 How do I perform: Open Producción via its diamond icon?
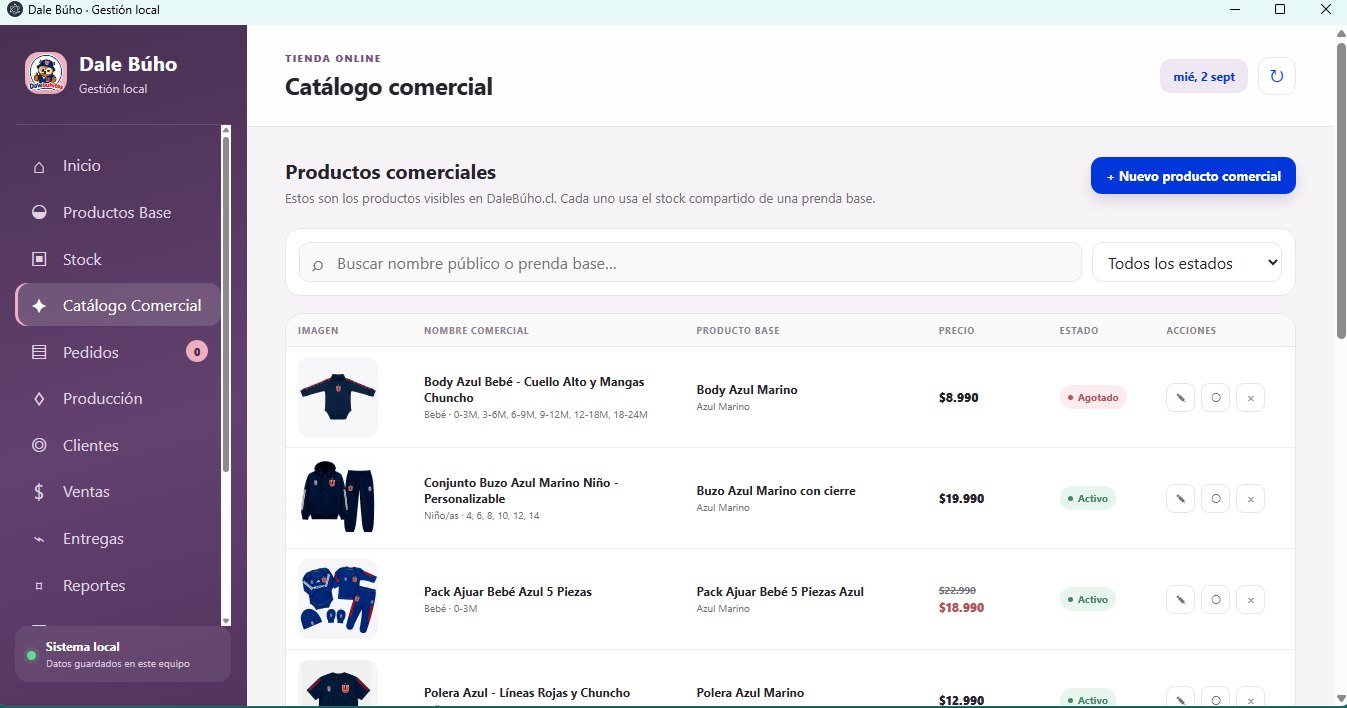(x=39, y=399)
